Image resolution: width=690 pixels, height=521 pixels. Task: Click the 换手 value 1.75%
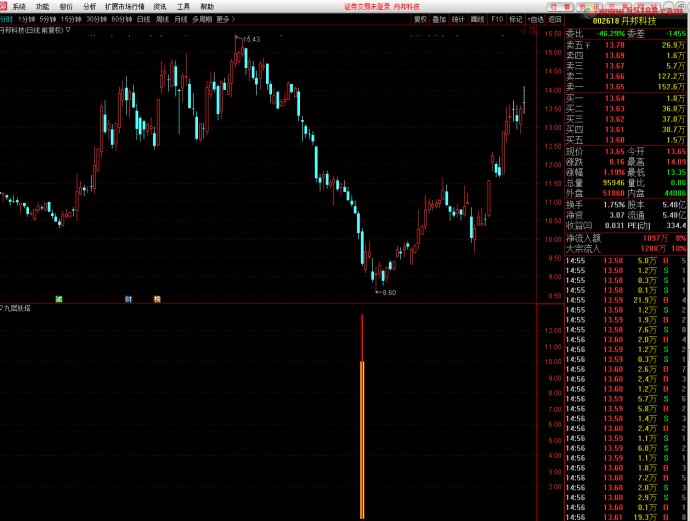tap(614, 205)
